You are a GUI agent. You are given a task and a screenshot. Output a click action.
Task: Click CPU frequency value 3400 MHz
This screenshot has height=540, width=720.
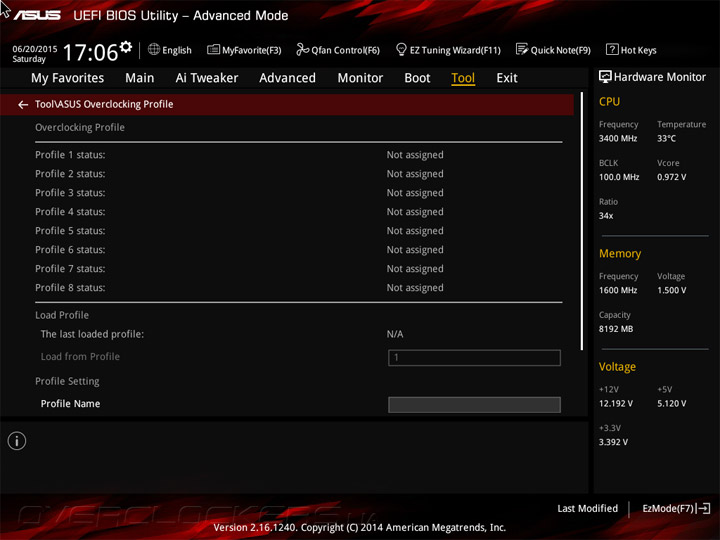click(x=618, y=138)
